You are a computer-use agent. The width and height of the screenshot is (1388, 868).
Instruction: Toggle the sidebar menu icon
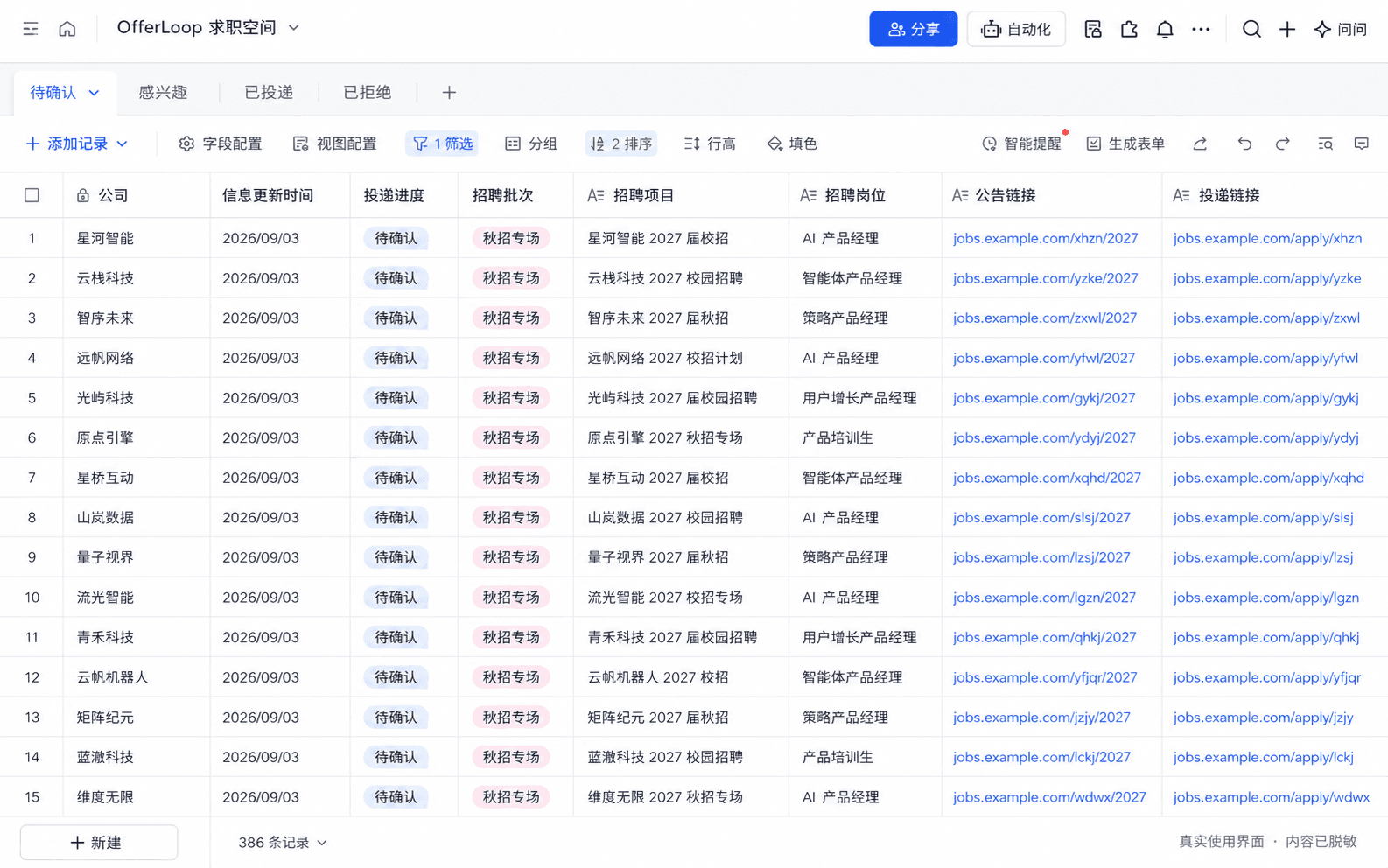(x=31, y=29)
